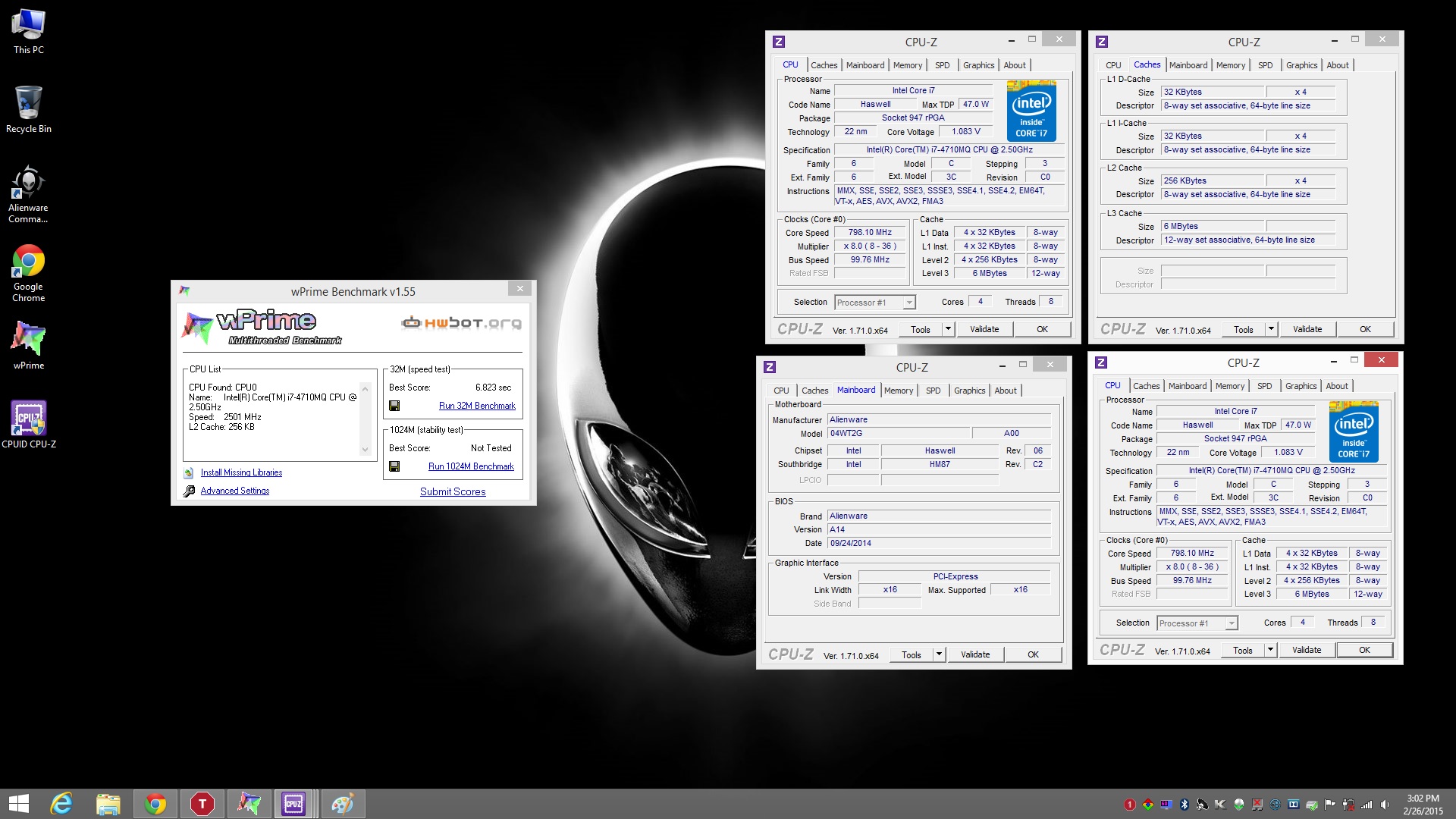Click the volume speaker tray icon

(x=1385, y=805)
